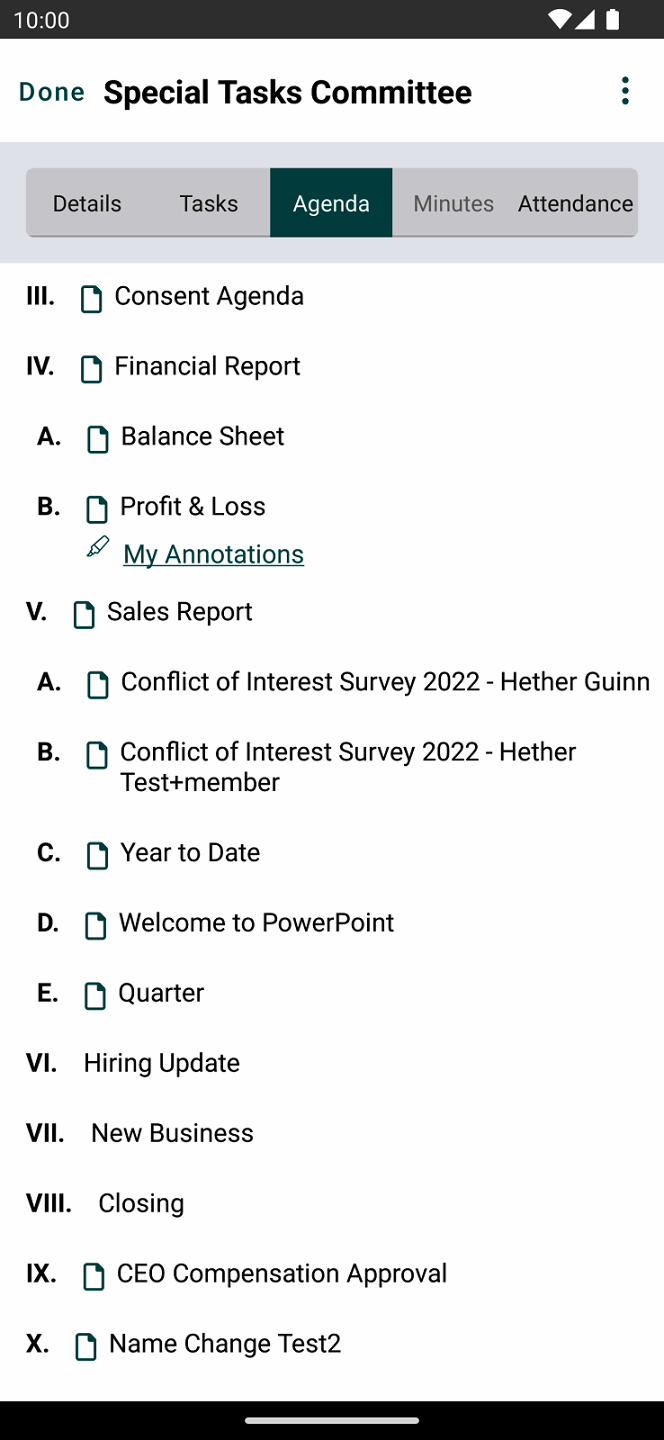Tap the document icon beside Sales Report

pos(85,614)
